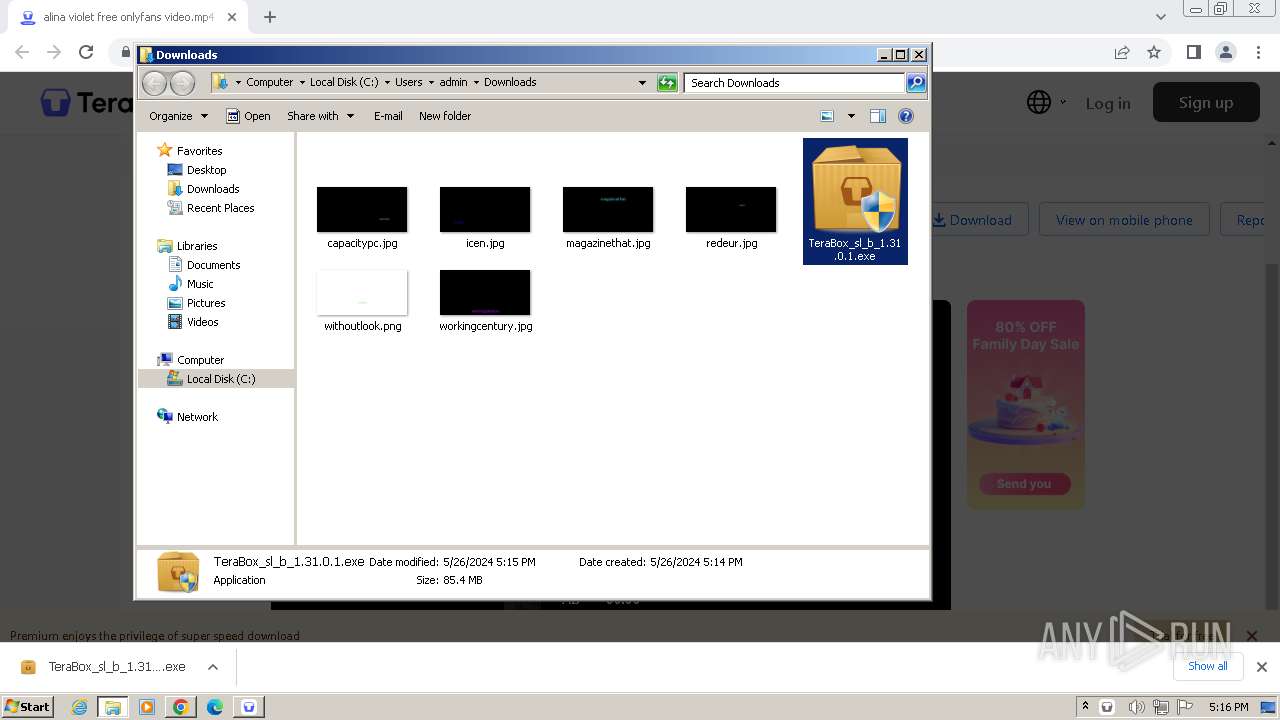Select the withoutlook.png file
The image size is (1280, 720).
362,301
